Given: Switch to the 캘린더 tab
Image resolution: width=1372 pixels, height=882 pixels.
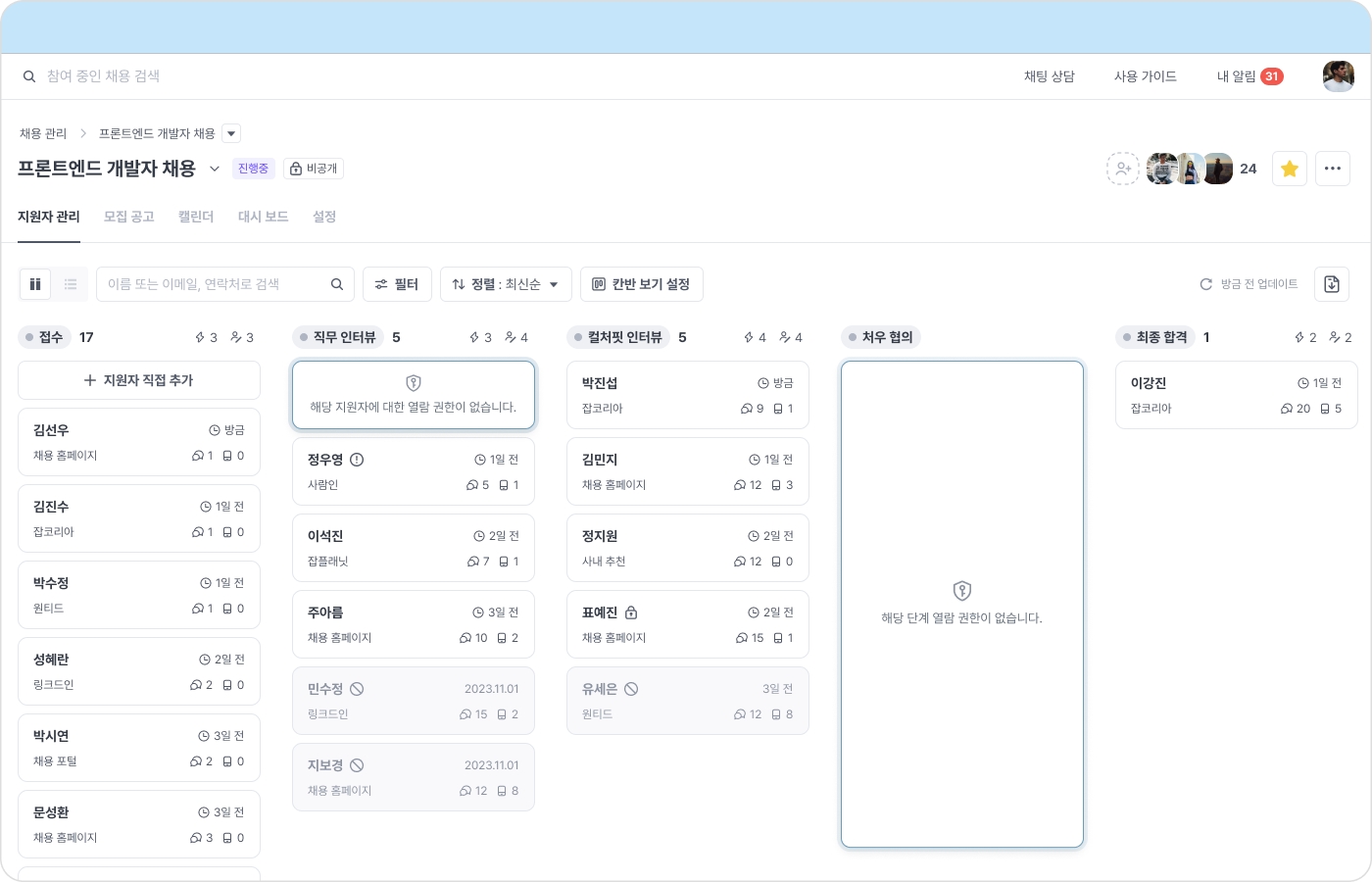Looking at the screenshot, I should [196, 217].
